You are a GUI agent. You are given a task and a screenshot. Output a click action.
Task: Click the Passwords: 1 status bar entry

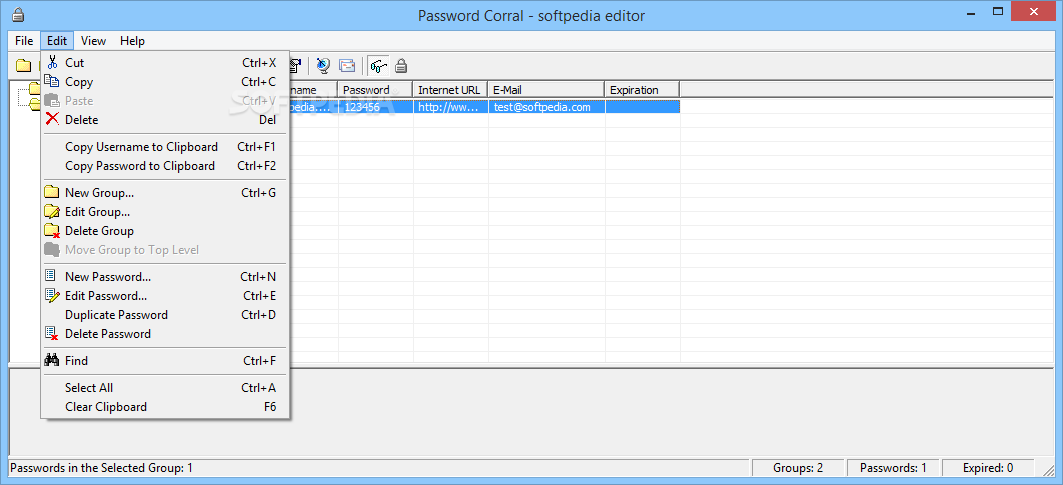[893, 467]
